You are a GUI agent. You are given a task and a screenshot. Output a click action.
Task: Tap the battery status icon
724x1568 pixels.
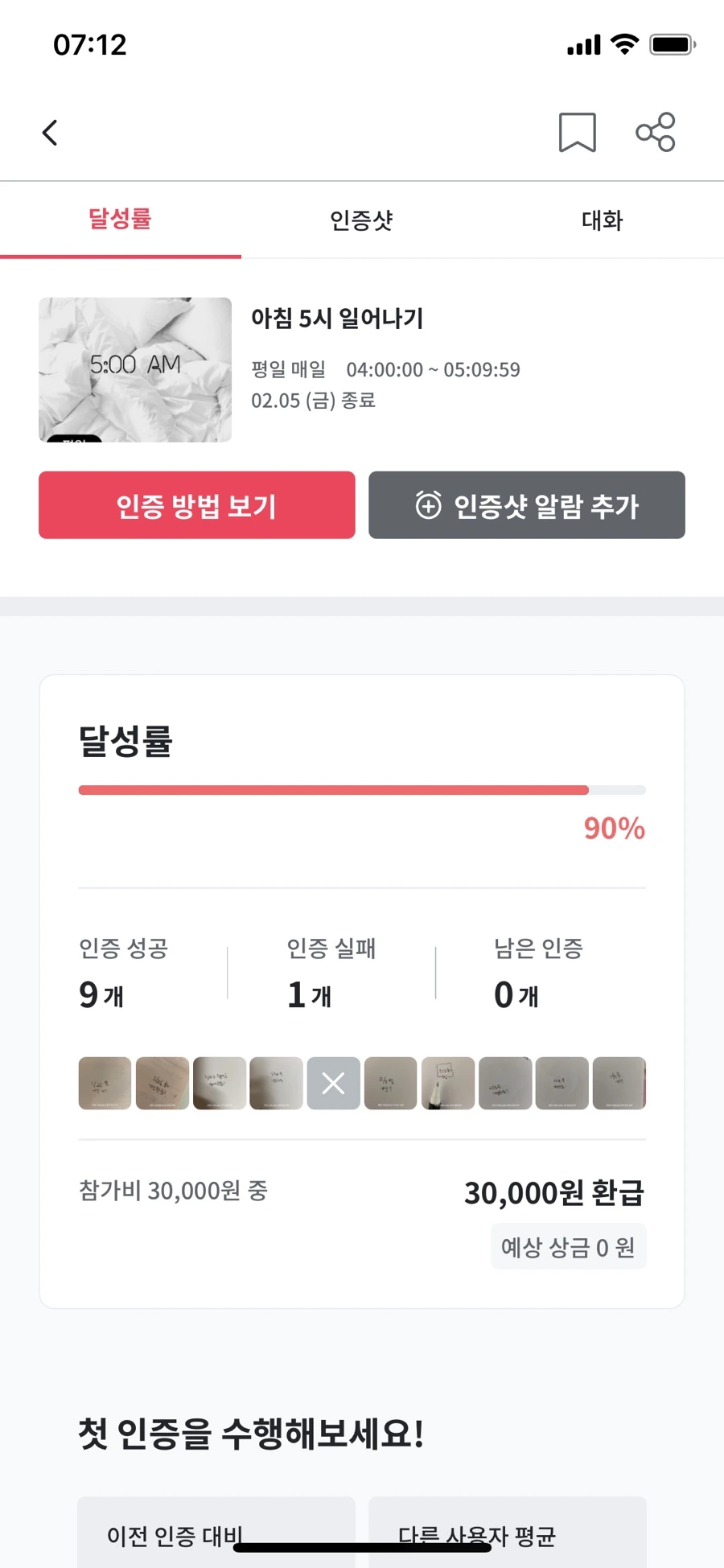(x=673, y=44)
